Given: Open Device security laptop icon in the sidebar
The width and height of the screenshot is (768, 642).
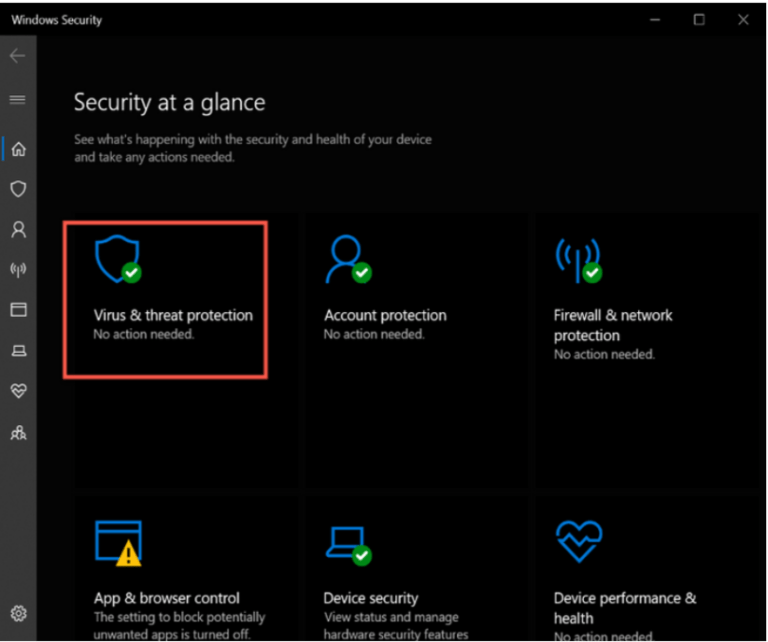Looking at the screenshot, I should click(x=19, y=351).
